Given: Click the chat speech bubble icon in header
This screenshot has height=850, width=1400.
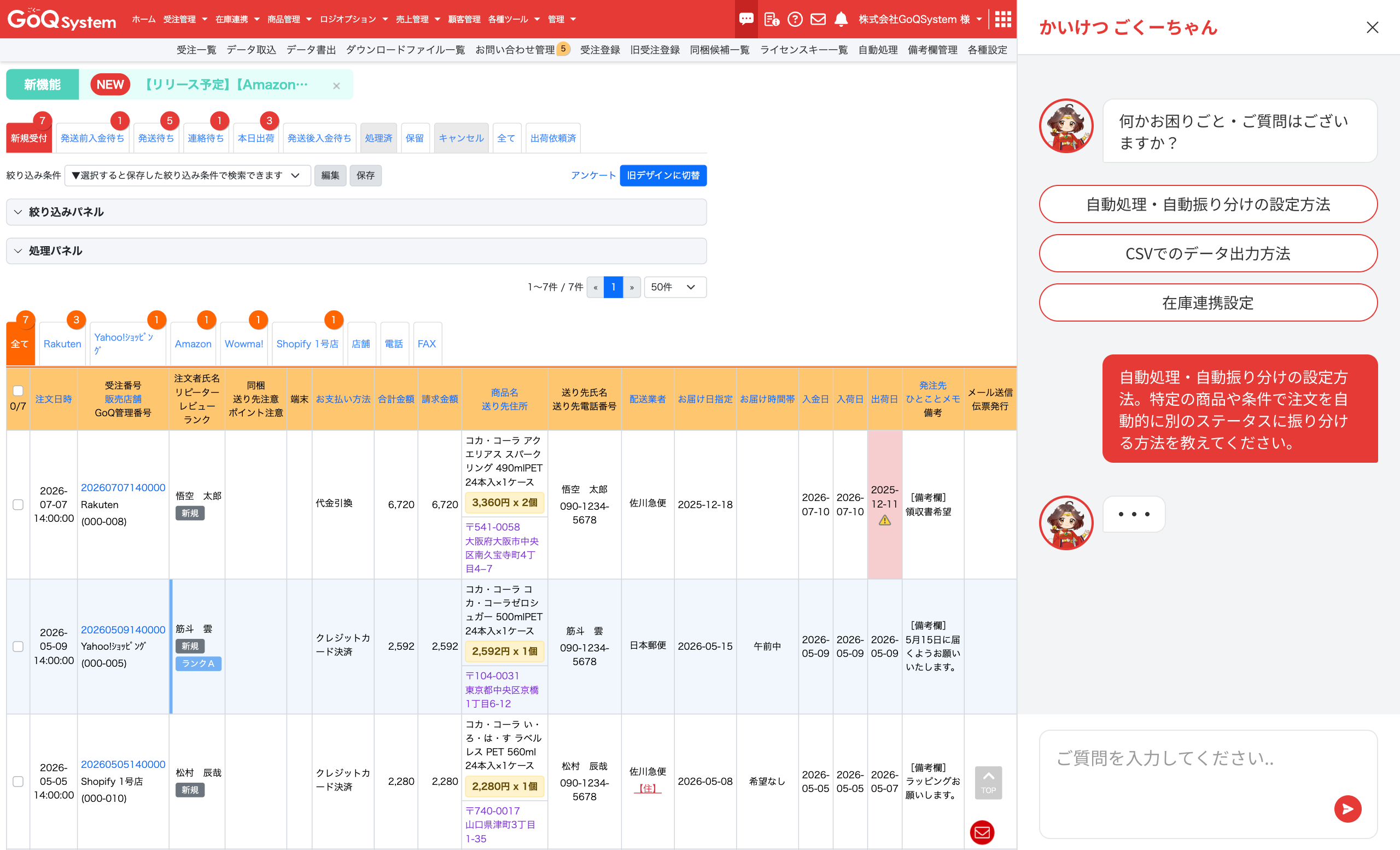Looking at the screenshot, I should (x=746, y=19).
